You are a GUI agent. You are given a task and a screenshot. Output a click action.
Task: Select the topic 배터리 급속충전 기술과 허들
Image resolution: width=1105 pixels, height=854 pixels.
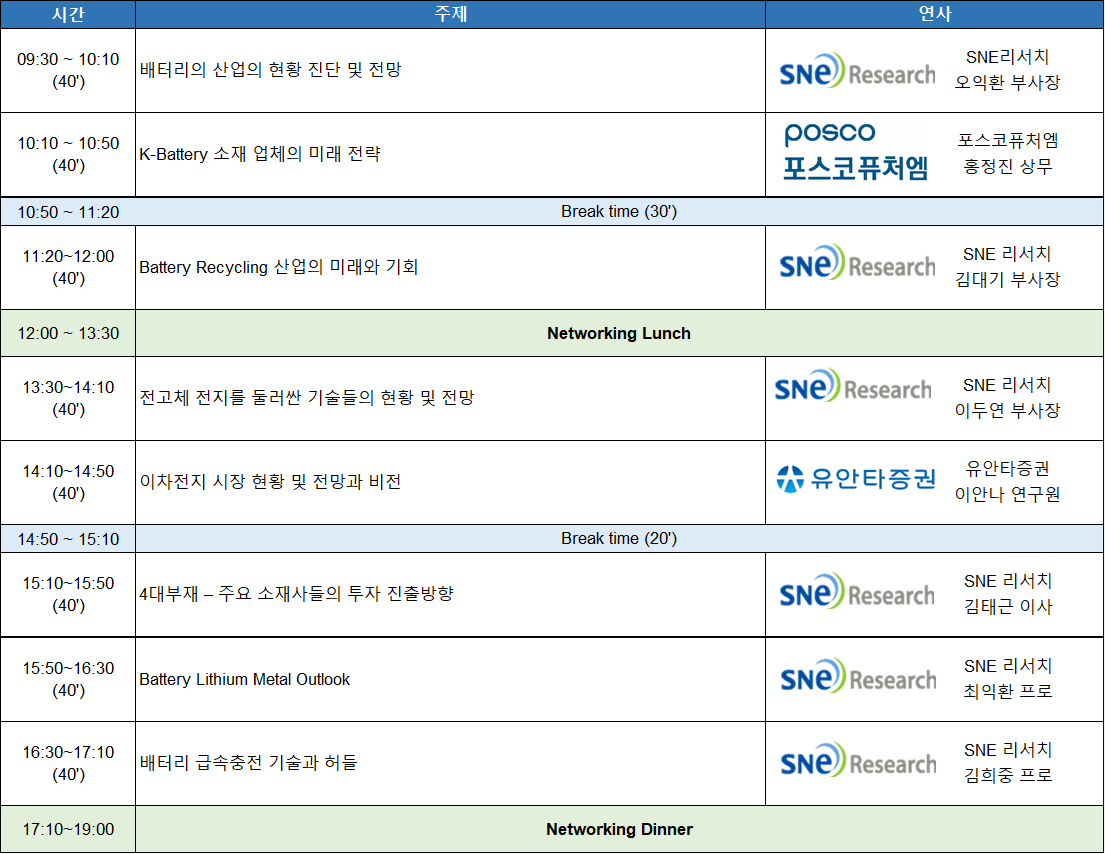(x=249, y=762)
